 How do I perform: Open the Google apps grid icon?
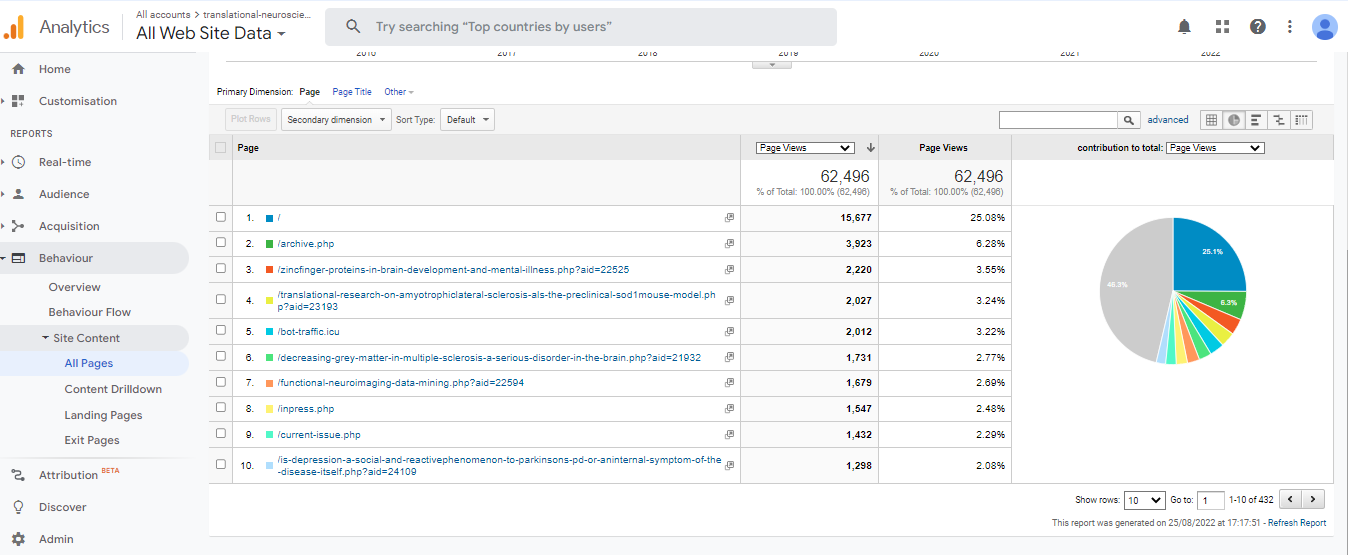point(1222,27)
